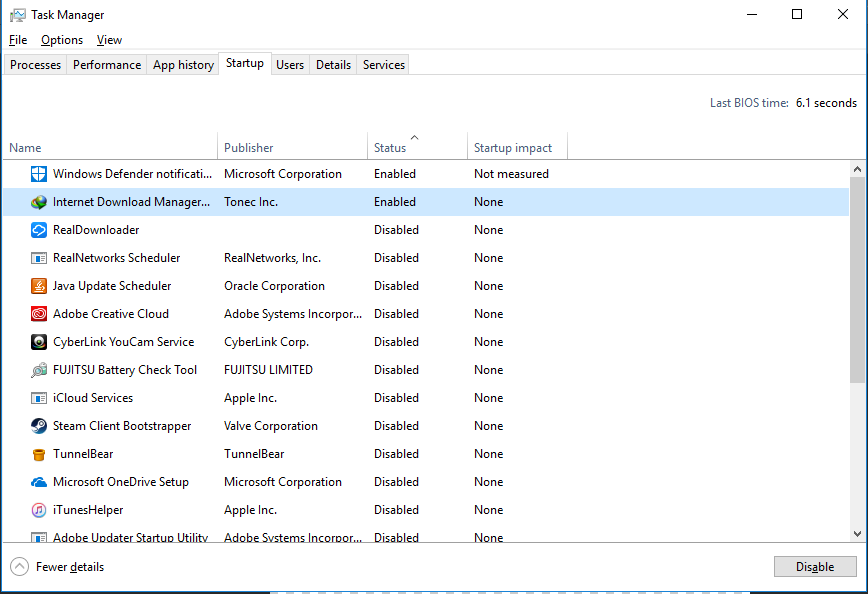The height and width of the screenshot is (594, 868).
Task: Click the RealDownloader blue icon
Action: (39, 230)
